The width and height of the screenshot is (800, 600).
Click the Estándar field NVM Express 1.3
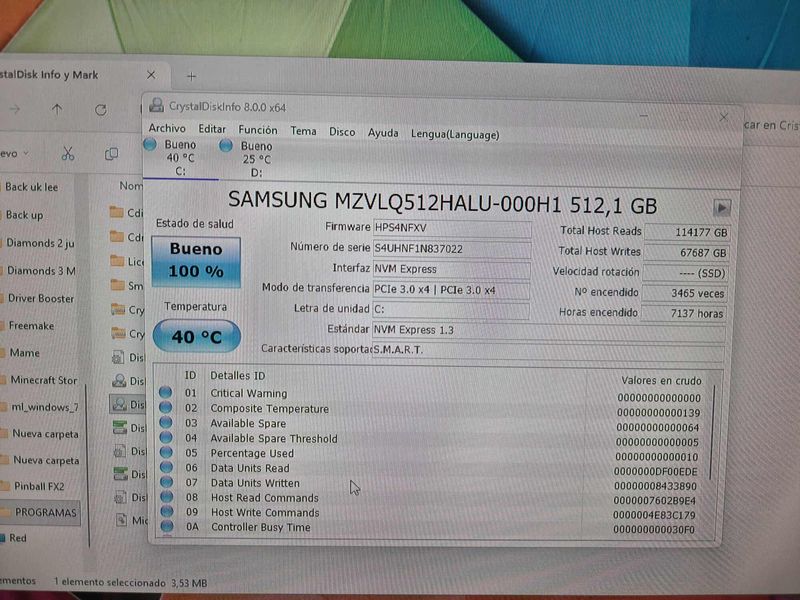549,331
